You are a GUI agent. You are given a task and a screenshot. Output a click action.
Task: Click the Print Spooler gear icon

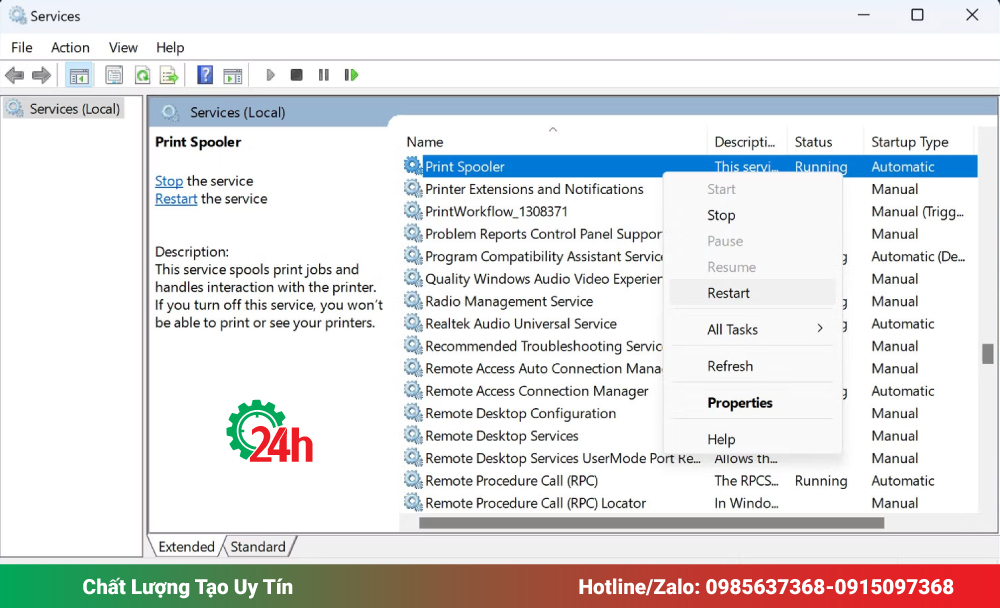tap(413, 166)
